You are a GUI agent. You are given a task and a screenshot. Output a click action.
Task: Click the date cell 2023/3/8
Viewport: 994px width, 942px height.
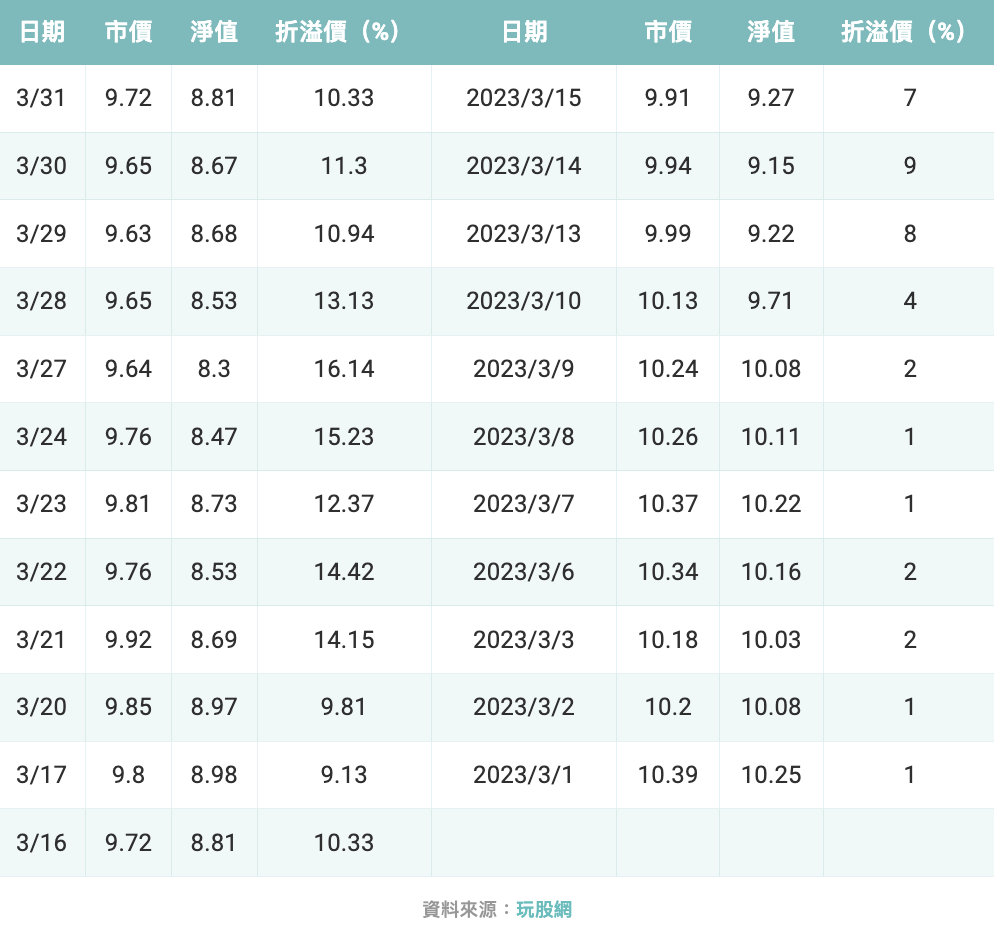pos(524,437)
